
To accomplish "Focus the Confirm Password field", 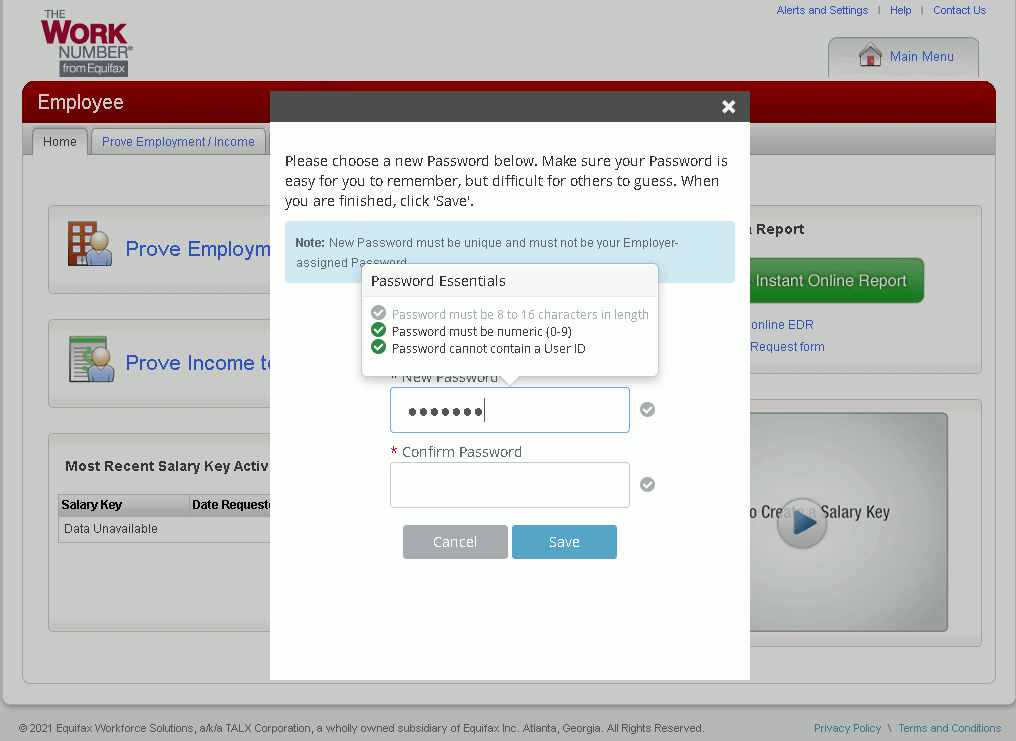I will tap(509, 485).
